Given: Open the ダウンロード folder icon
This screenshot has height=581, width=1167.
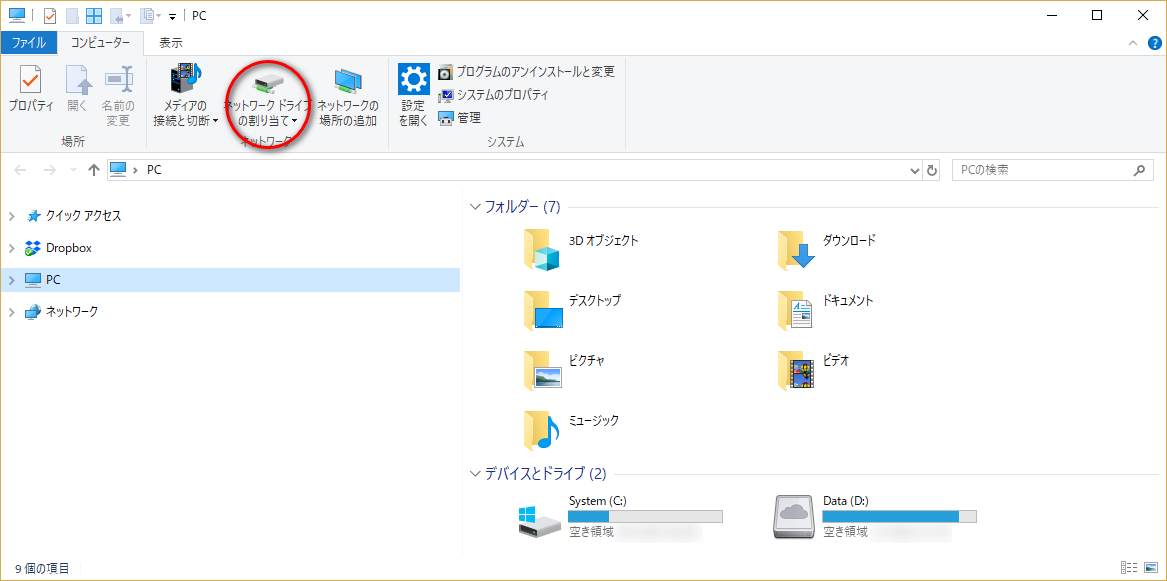Looking at the screenshot, I should (797, 250).
